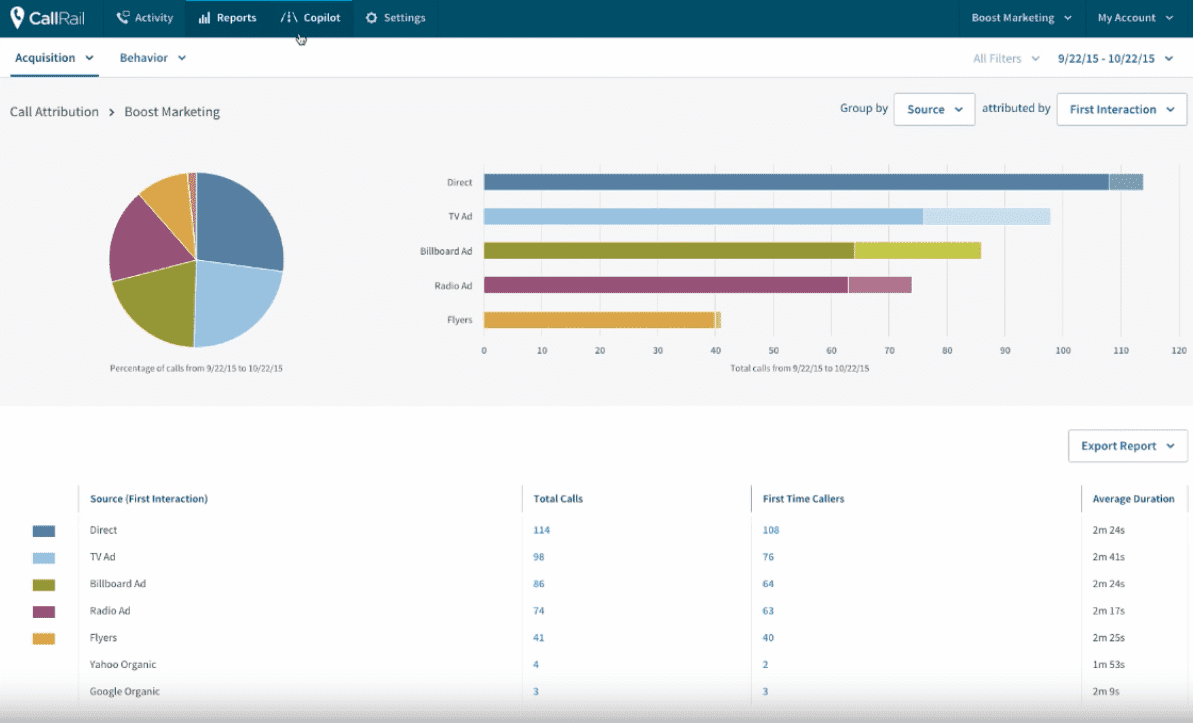Image resolution: width=1193 pixels, height=723 pixels.
Task: Click the Copilot road icon
Action: click(288, 18)
